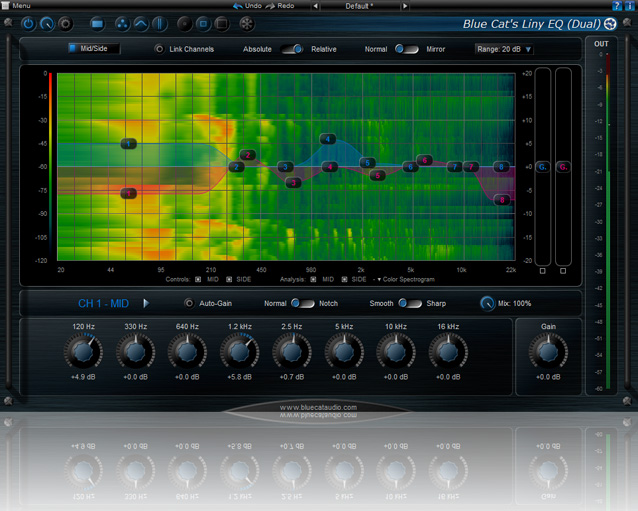Select pink EQ node 2 on the graph
Image resolution: width=638 pixels, height=511 pixels.
coord(248,155)
